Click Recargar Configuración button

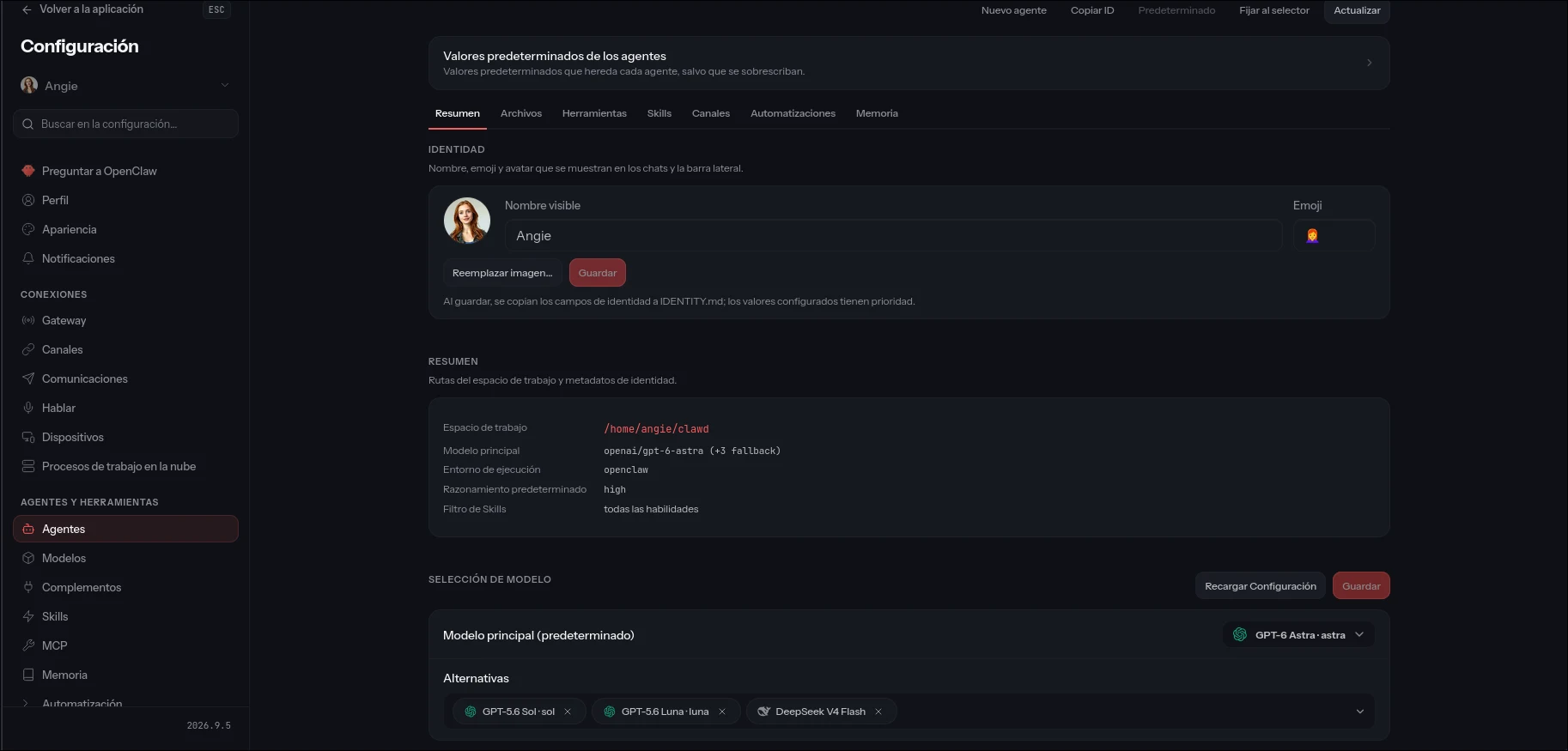[1261, 586]
